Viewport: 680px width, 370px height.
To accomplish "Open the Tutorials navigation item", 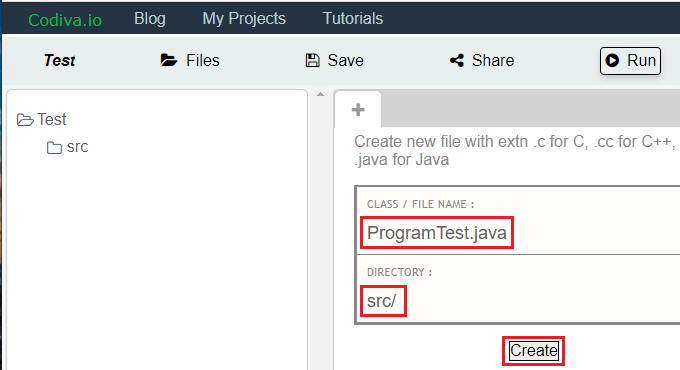I will coord(353,19).
